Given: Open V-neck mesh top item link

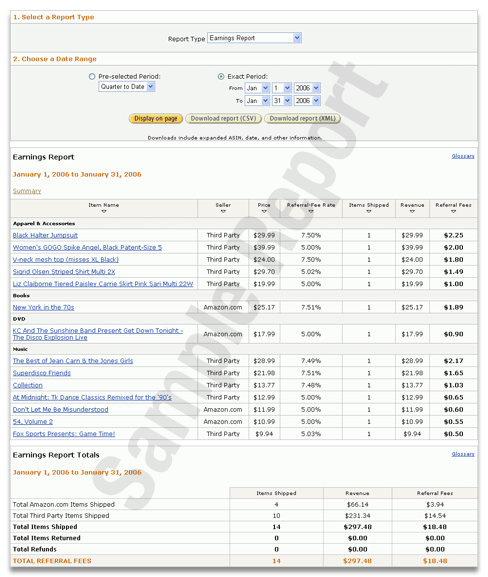Looking at the screenshot, I should click(66, 259).
